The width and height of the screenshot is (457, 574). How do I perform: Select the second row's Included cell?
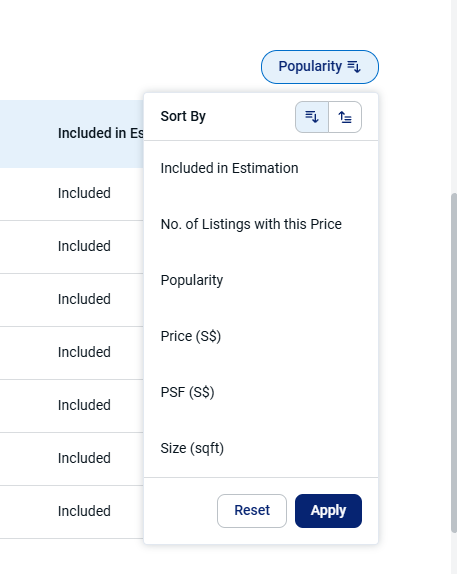coord(84,246)
